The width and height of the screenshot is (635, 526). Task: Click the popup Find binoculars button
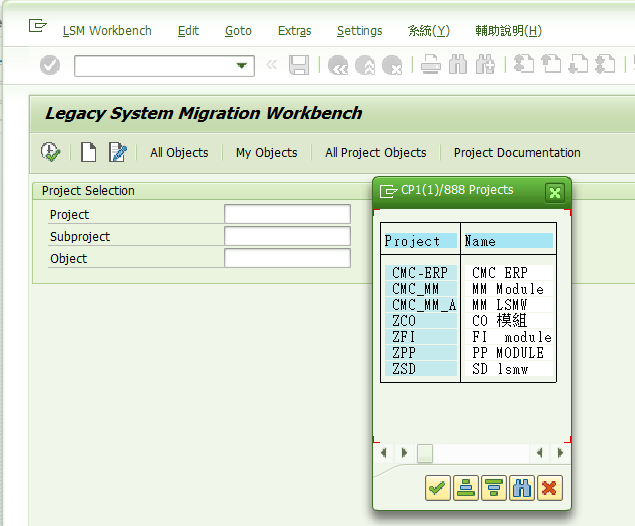pos(522,488)
